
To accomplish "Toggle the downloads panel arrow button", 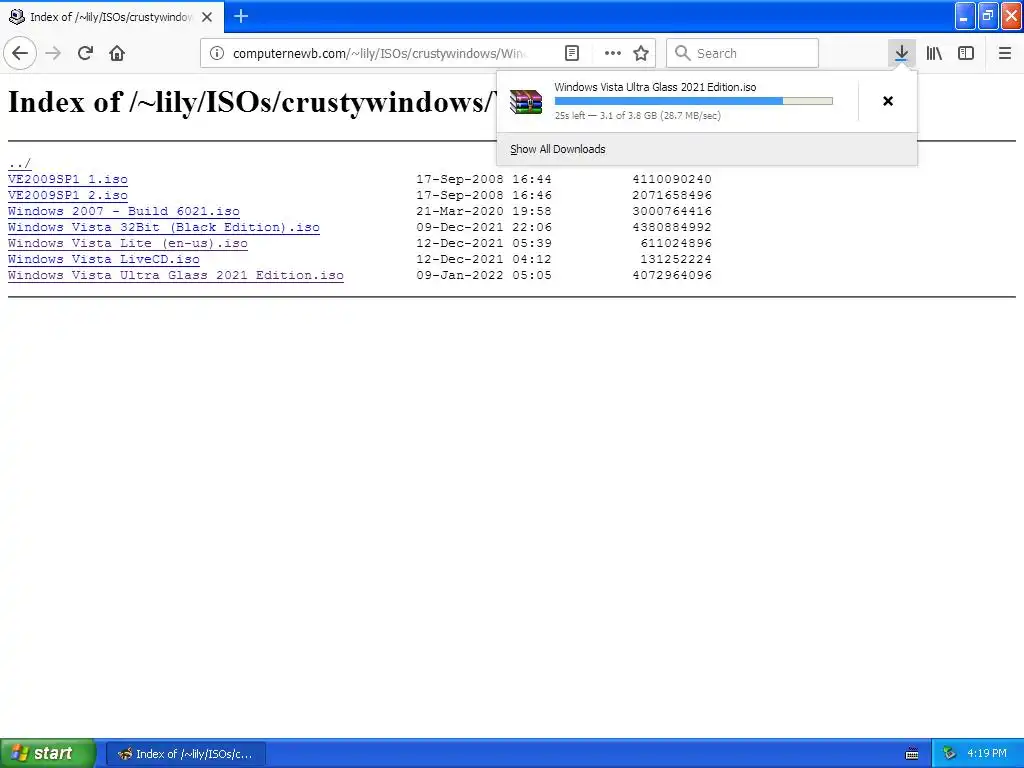I will pos(902,53).
